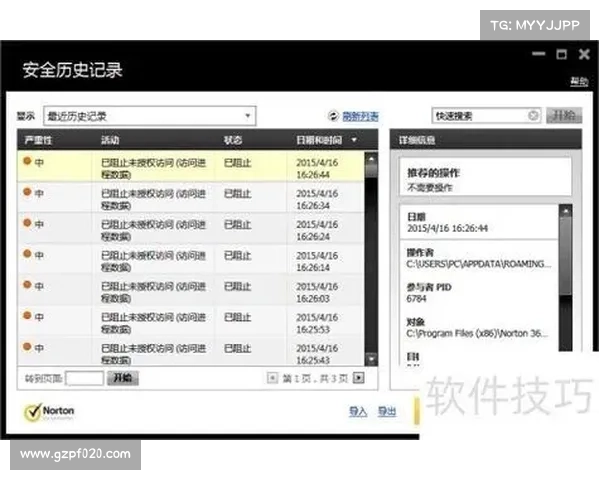Screen dimensions: 600x480
Task: Sort by the 严重性 column header
Action: pos(38,140)
